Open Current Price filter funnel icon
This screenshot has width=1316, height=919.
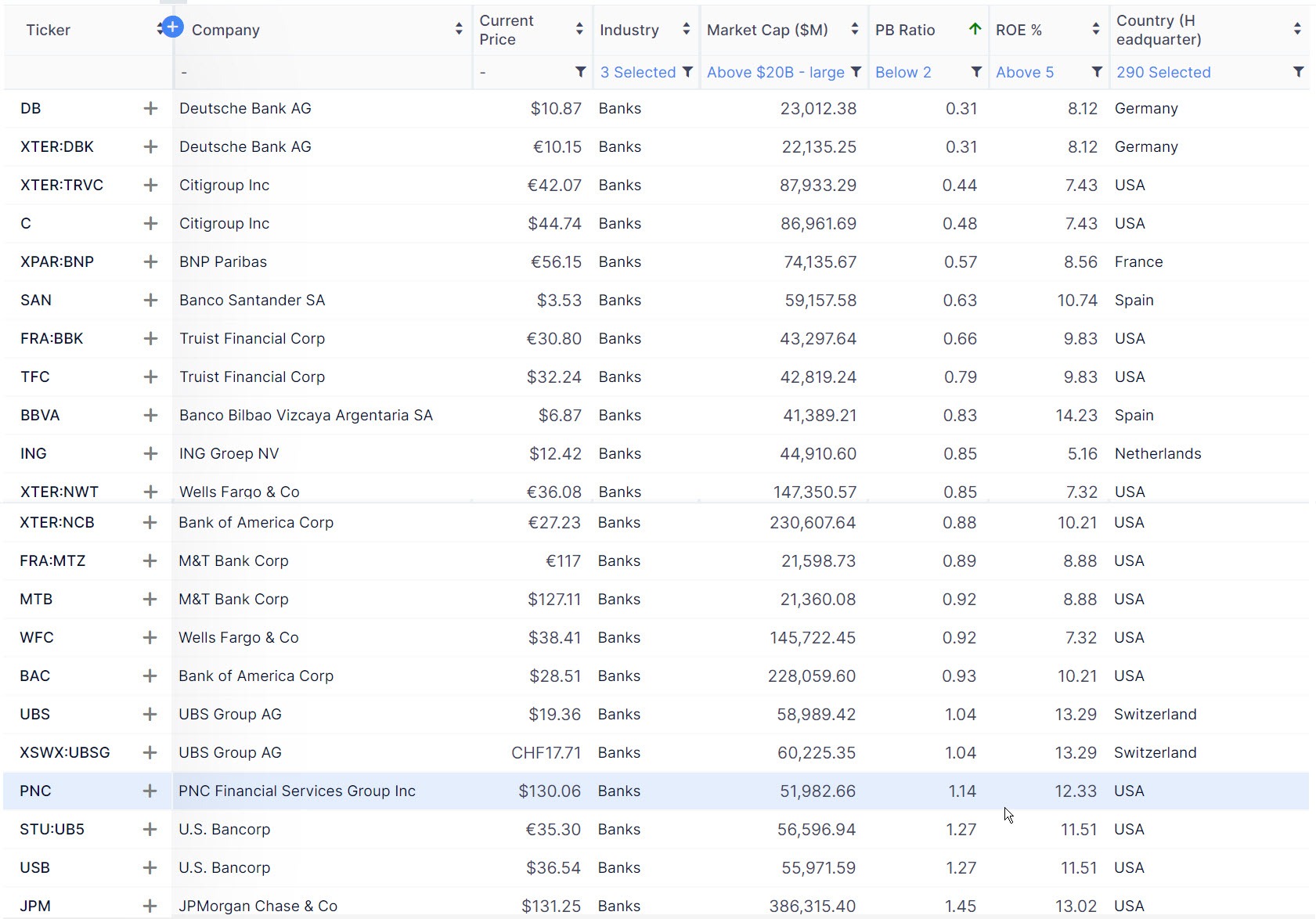(580, 72)
